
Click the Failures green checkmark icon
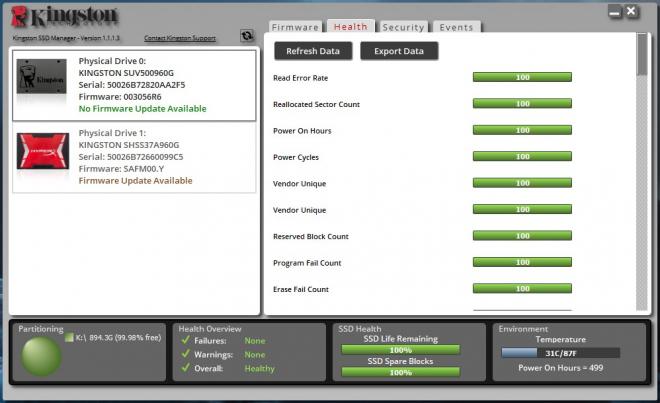185,340
